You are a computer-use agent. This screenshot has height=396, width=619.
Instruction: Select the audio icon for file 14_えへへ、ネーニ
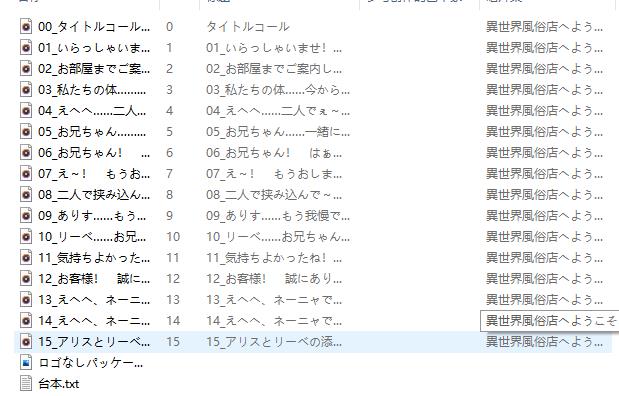click(26, 321)
